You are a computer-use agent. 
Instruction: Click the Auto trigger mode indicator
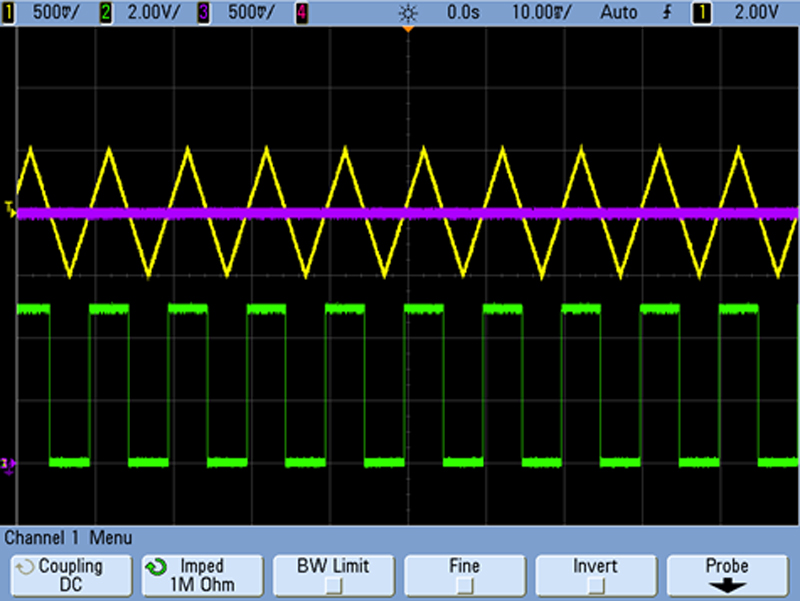(x=618, y=13)
